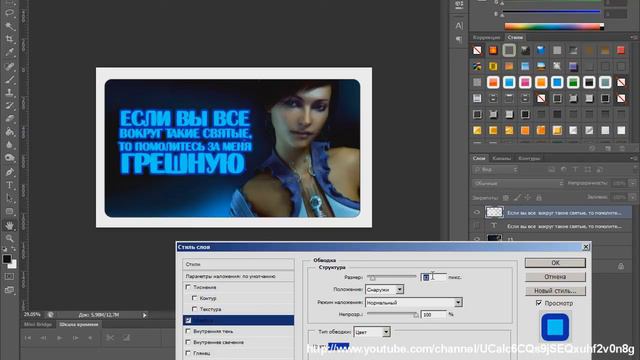This screenshot has width=640, height=360.
Task: Enable Текстура checkbox
Action: tap(195, 309)
